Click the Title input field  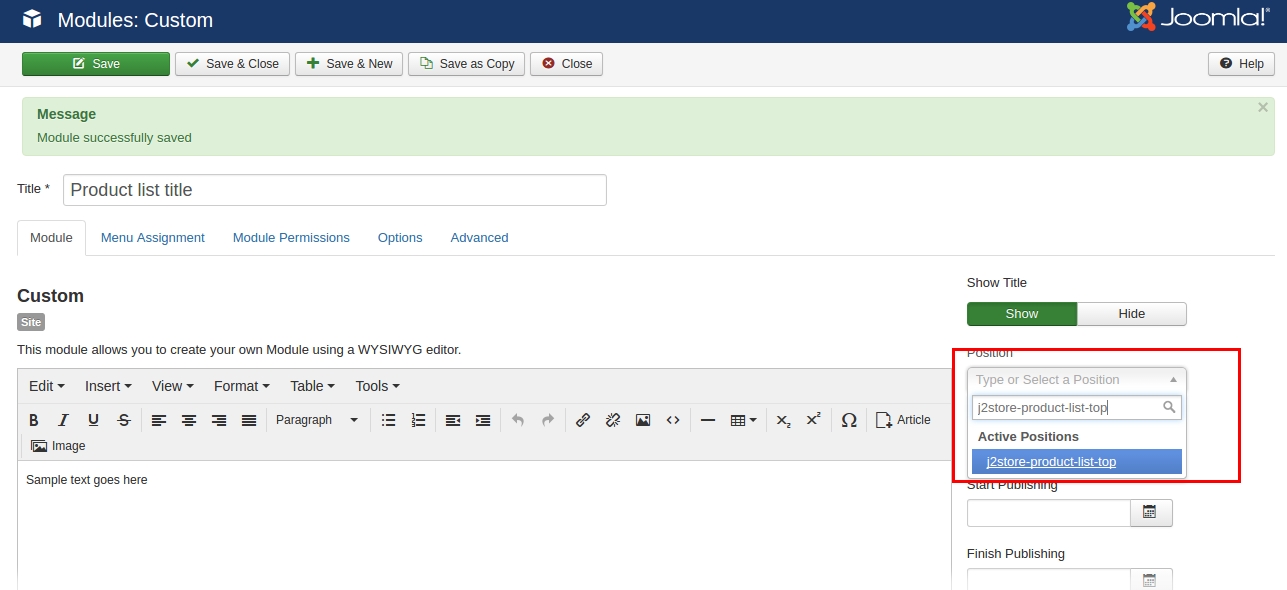coord(334,190)
